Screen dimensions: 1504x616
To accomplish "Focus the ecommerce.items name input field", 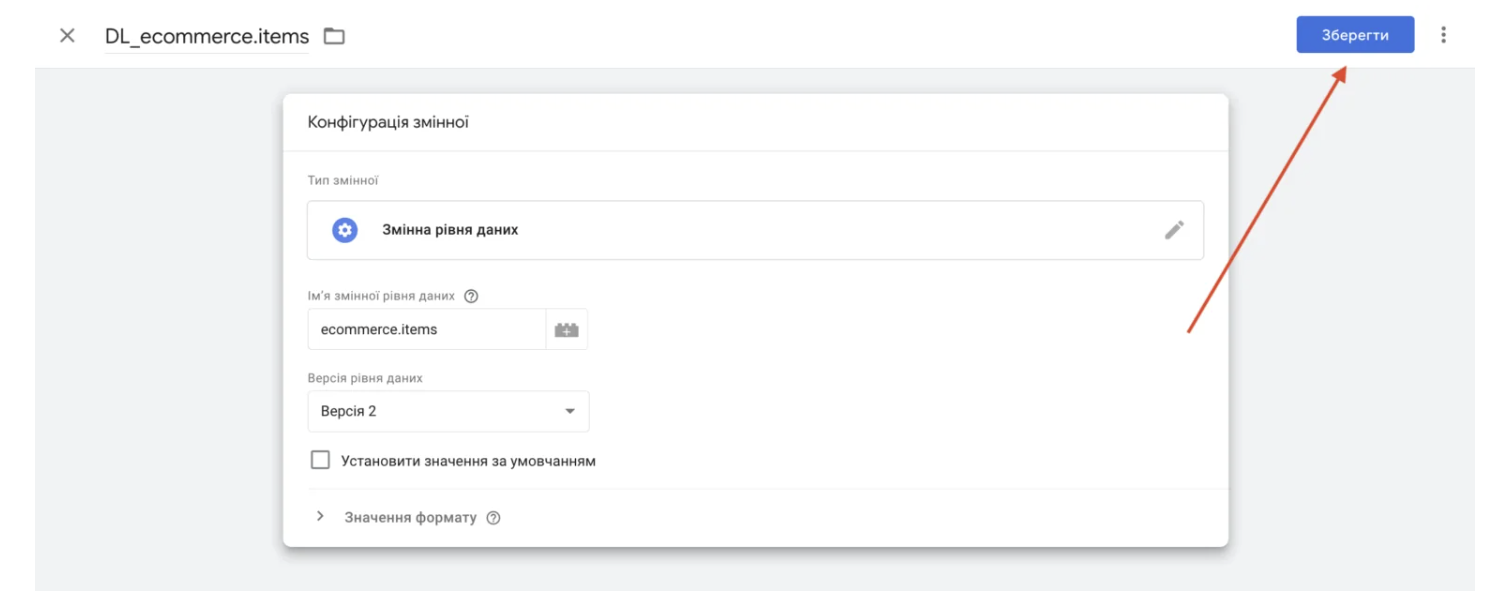I will [426, 329].
